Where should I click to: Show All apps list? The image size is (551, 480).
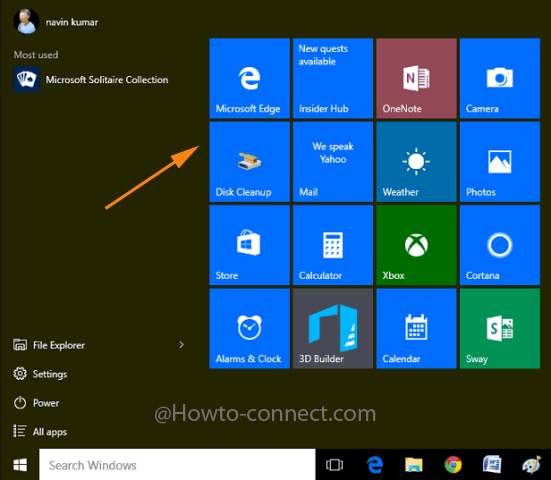pos(40,432)
